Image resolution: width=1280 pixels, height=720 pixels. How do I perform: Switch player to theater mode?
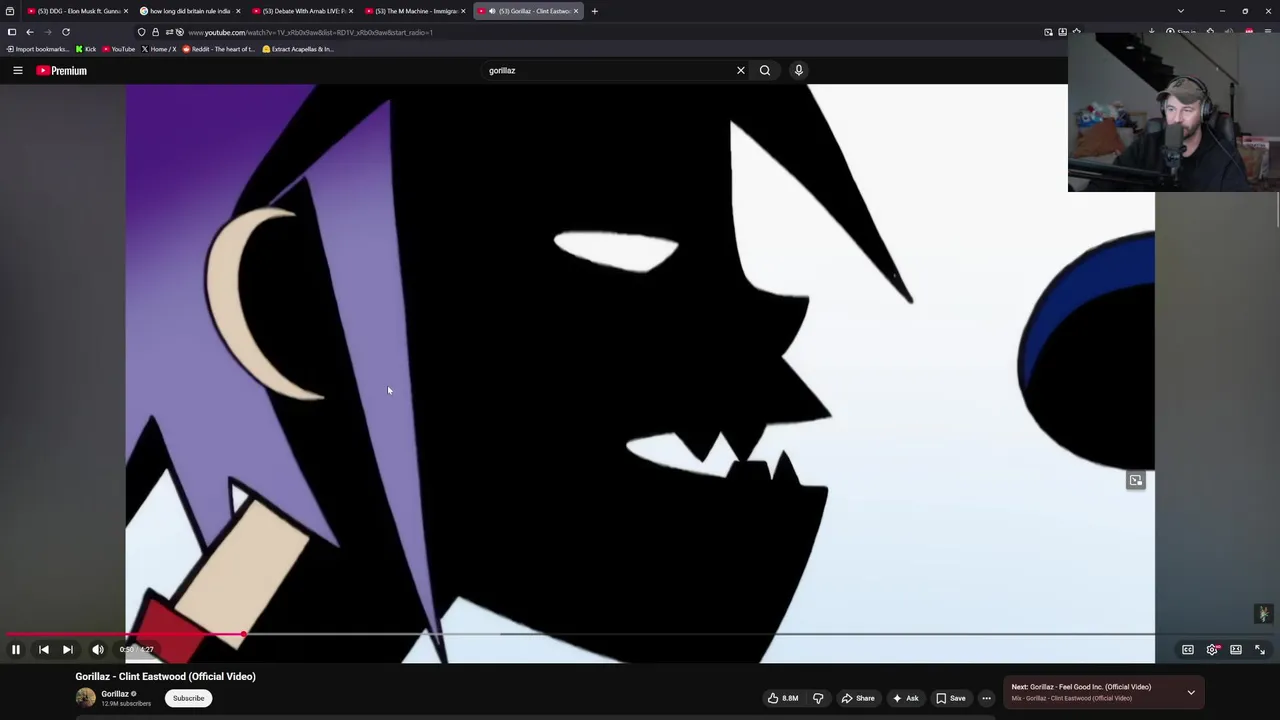tap(1236, 650)
